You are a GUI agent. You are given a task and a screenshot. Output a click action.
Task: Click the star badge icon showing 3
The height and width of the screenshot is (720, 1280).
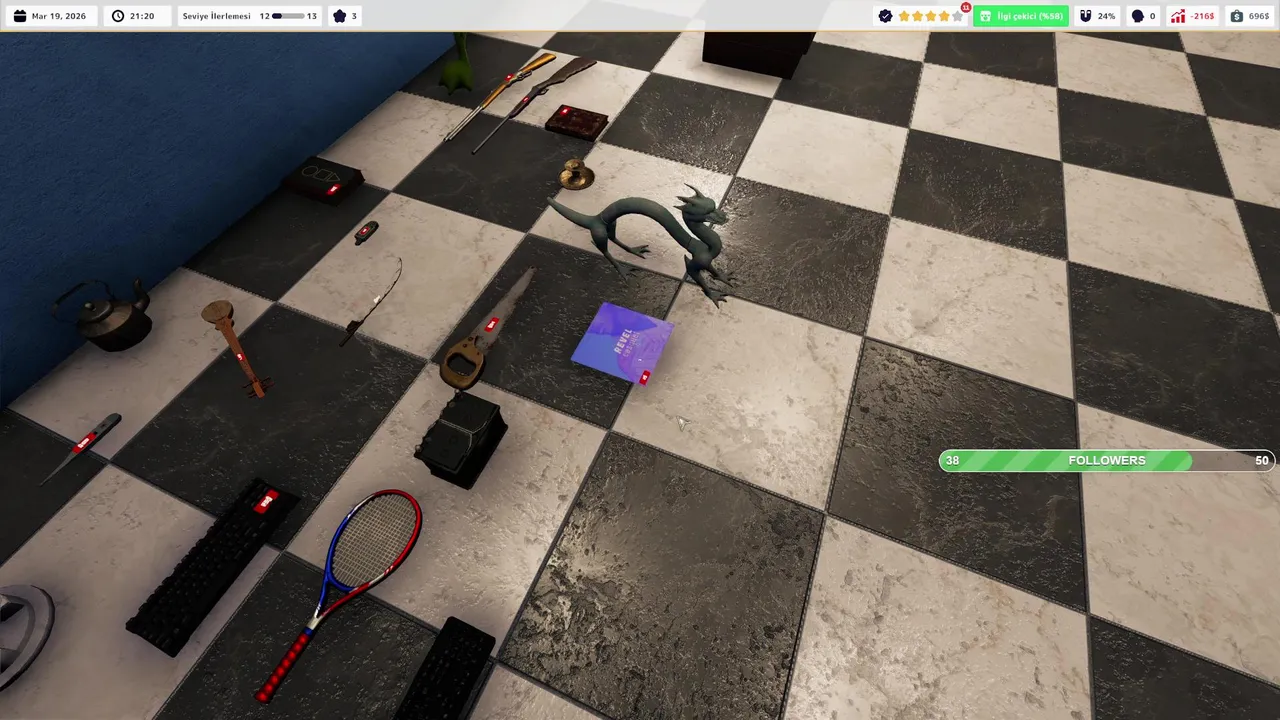(339, 16)
